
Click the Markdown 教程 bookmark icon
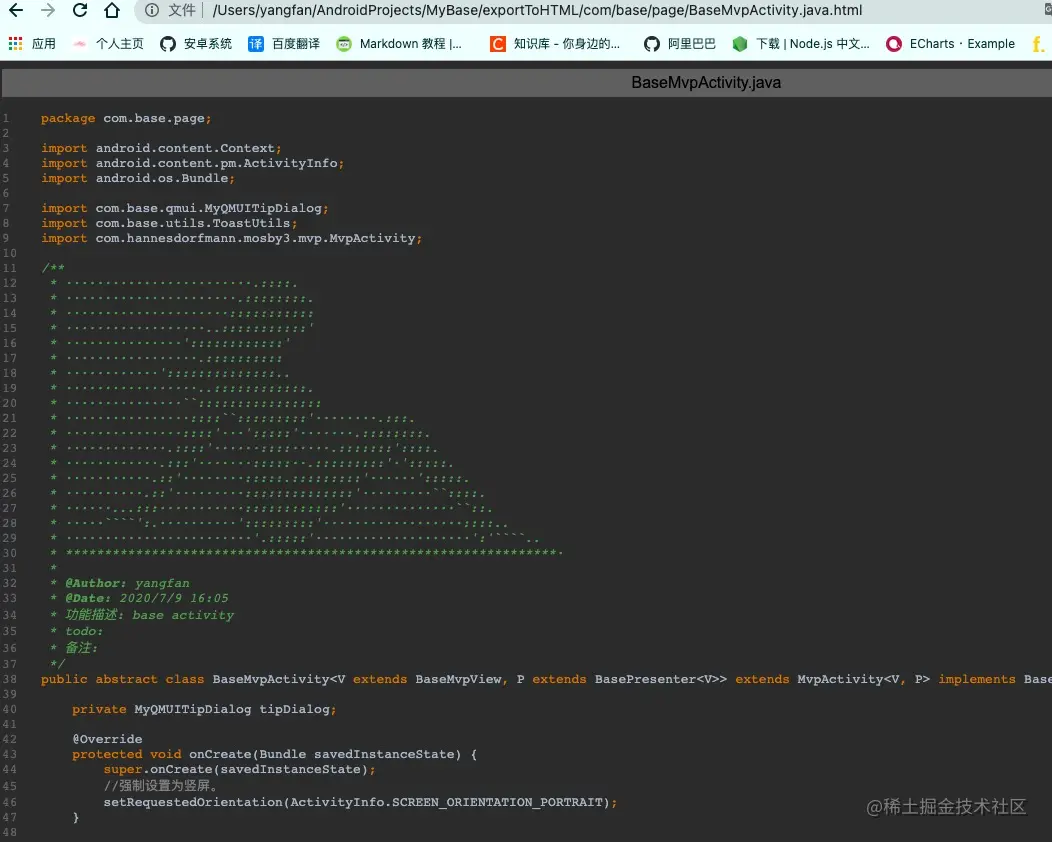tap(344, 44)
